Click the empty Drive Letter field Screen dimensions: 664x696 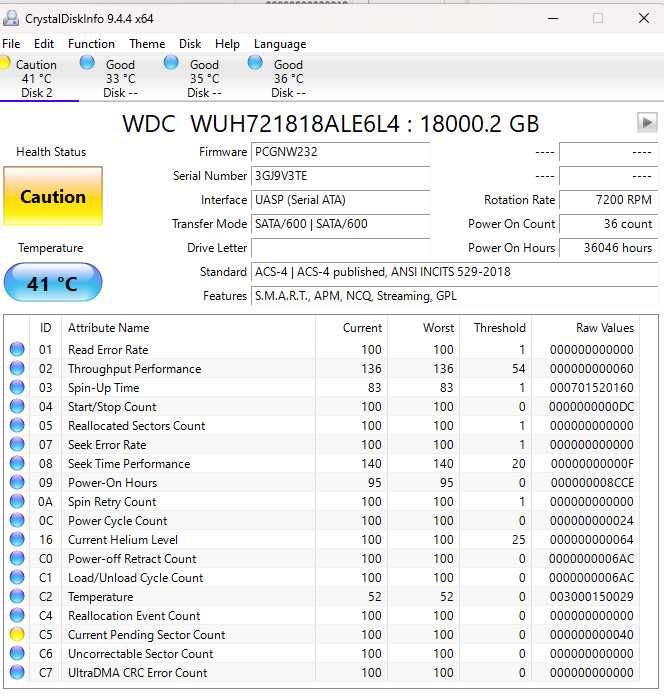coord(340,248)
